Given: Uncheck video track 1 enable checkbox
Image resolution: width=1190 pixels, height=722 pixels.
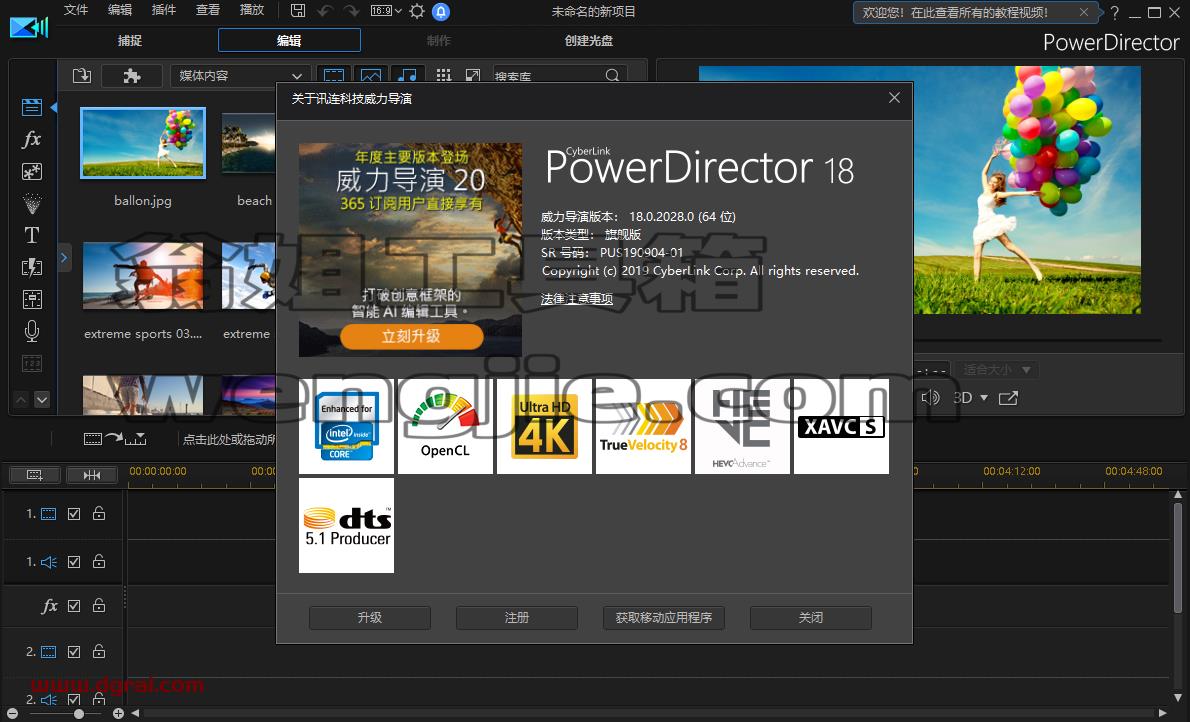Looking at the screenshot, I should pos(74,514).
